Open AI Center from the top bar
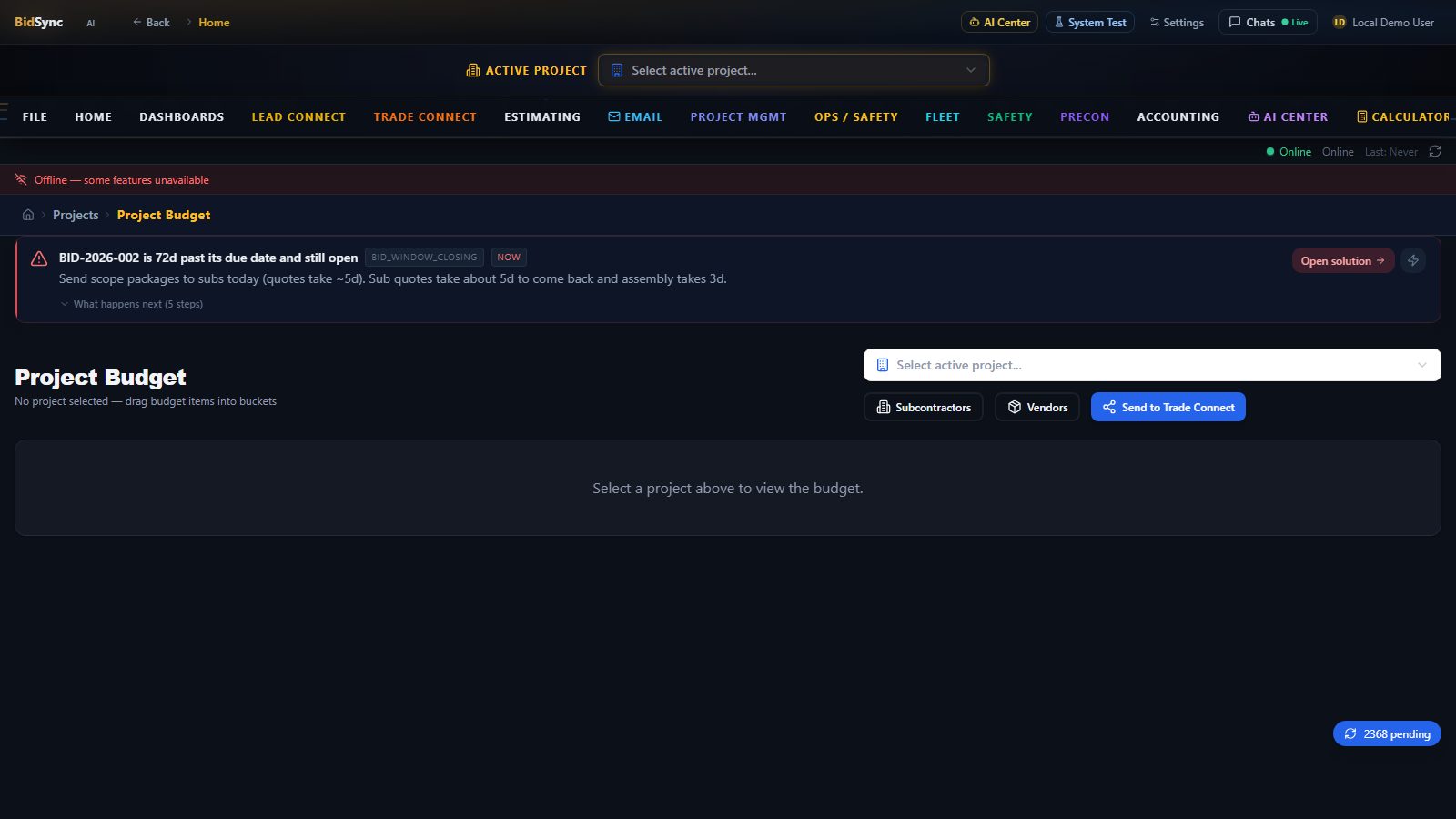This screenshot has width=1456, height=819. click(x=999, y=22)
